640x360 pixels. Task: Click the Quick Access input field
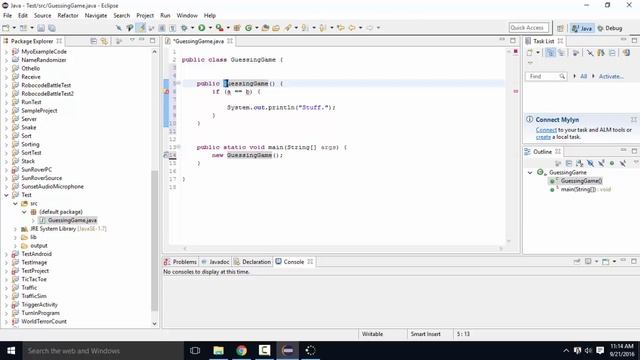coord(529,28)
